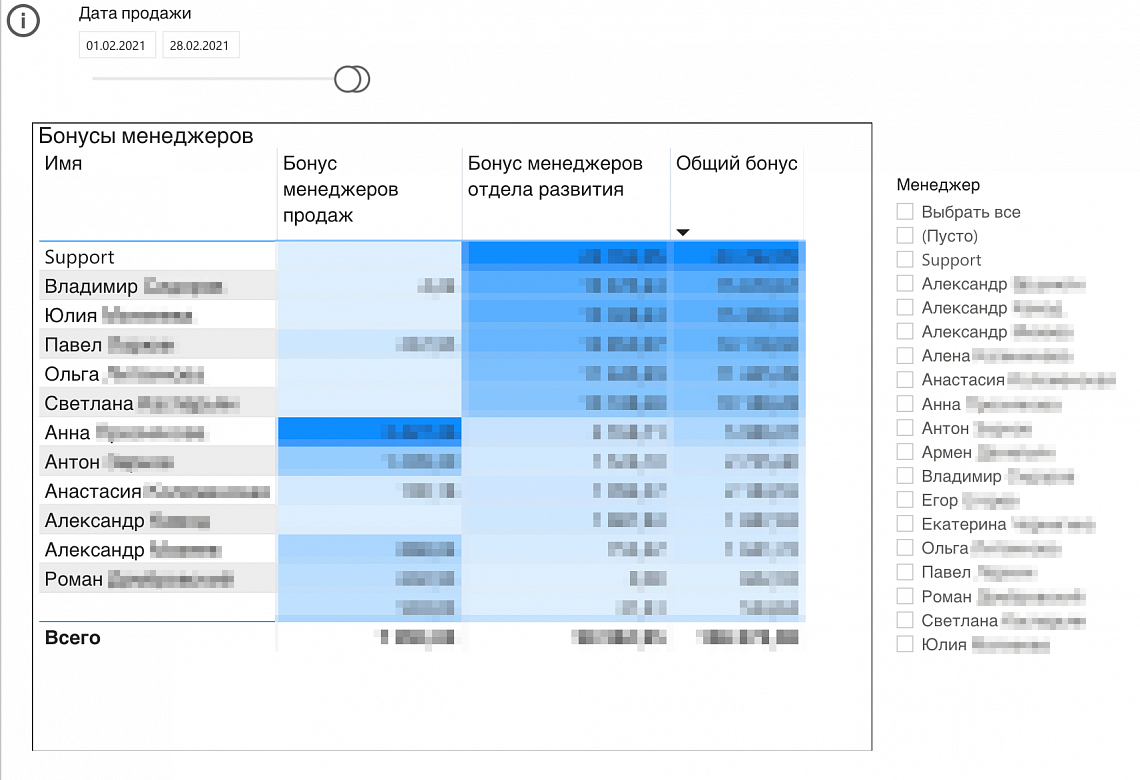Click the start date field 01.02.2021
Screen dimensions: 1140x780
117,46
